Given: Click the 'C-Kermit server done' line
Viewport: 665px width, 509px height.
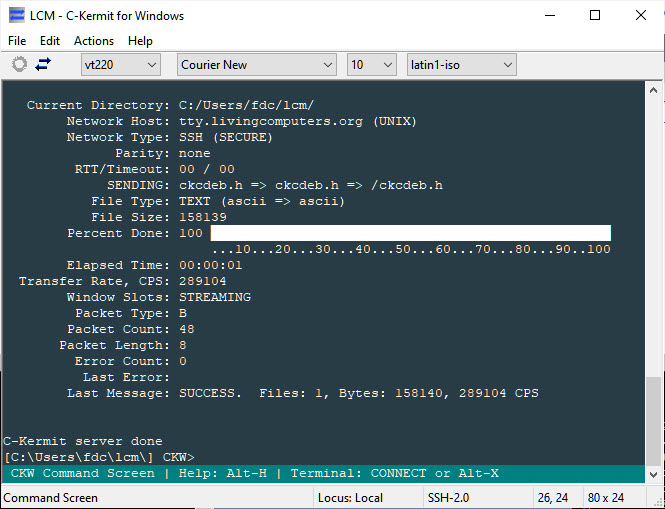Looking at the screenshot, I should click(83, 441).
